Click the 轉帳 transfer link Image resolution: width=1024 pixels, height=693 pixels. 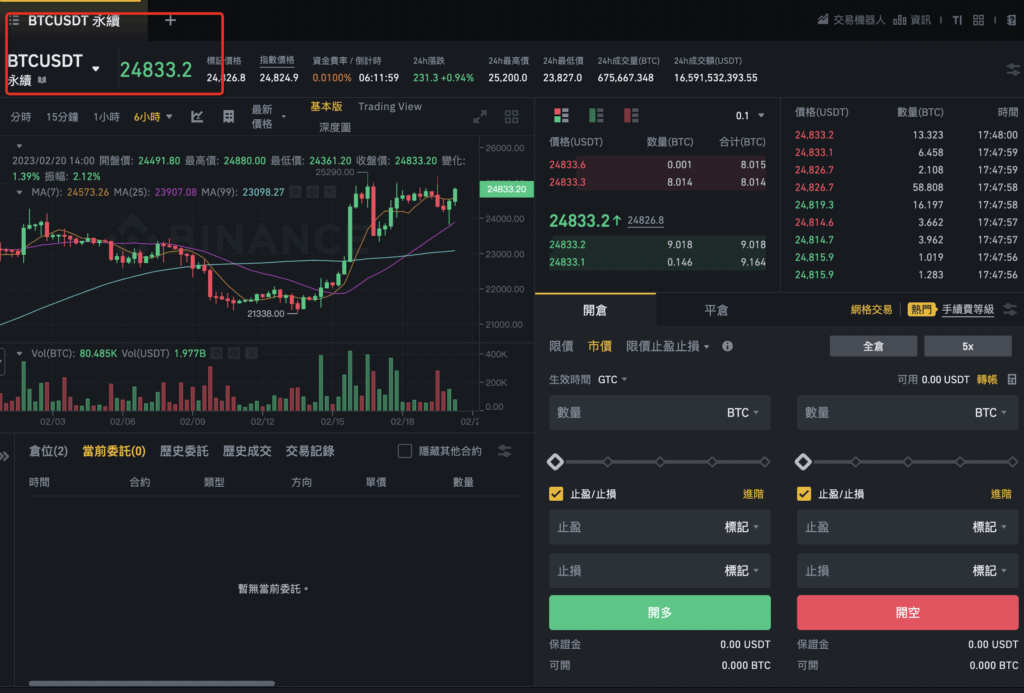(x=987, y=379)
